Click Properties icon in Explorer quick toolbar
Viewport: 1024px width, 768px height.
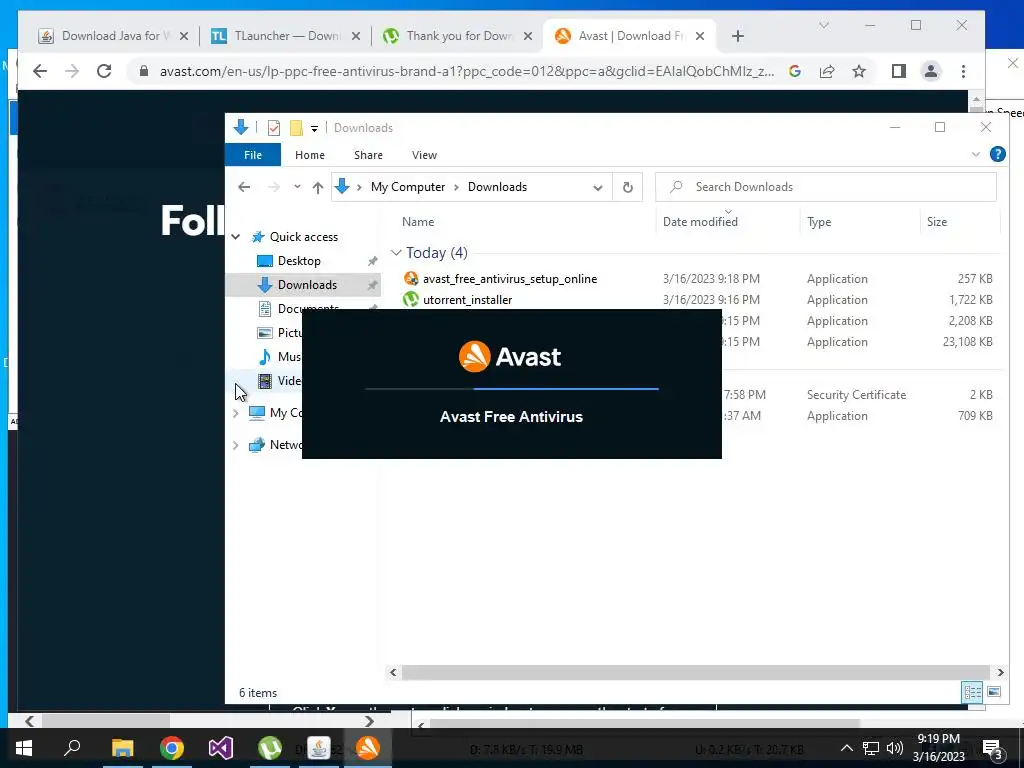[274, 127]
